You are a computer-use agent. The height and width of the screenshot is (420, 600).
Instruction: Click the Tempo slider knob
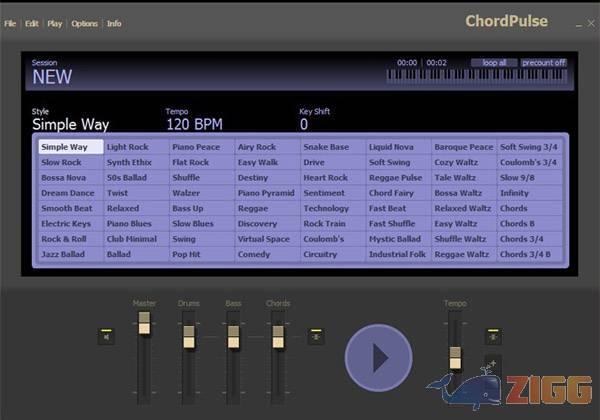coord(455,357)
